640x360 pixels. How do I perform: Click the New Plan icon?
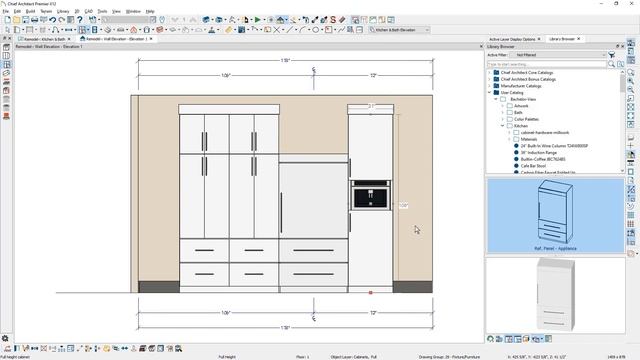pos(7,20)
